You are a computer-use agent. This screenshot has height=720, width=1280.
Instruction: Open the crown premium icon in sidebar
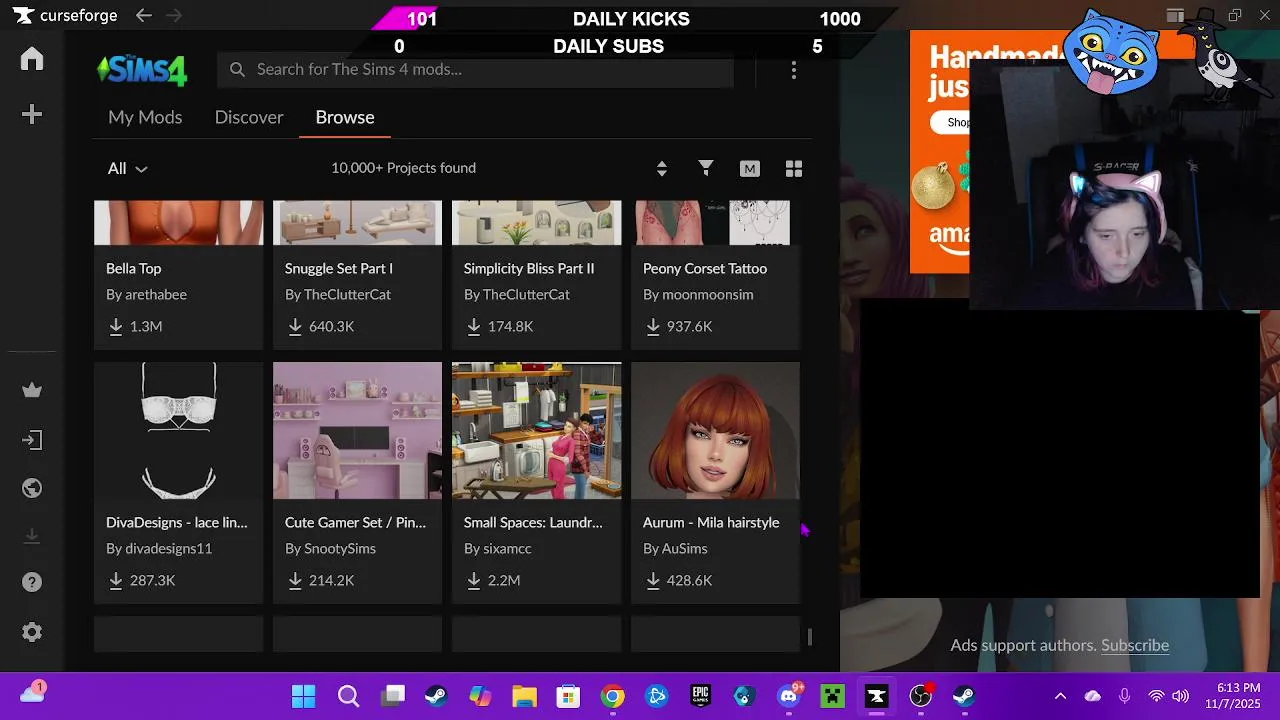coord(32,391)
